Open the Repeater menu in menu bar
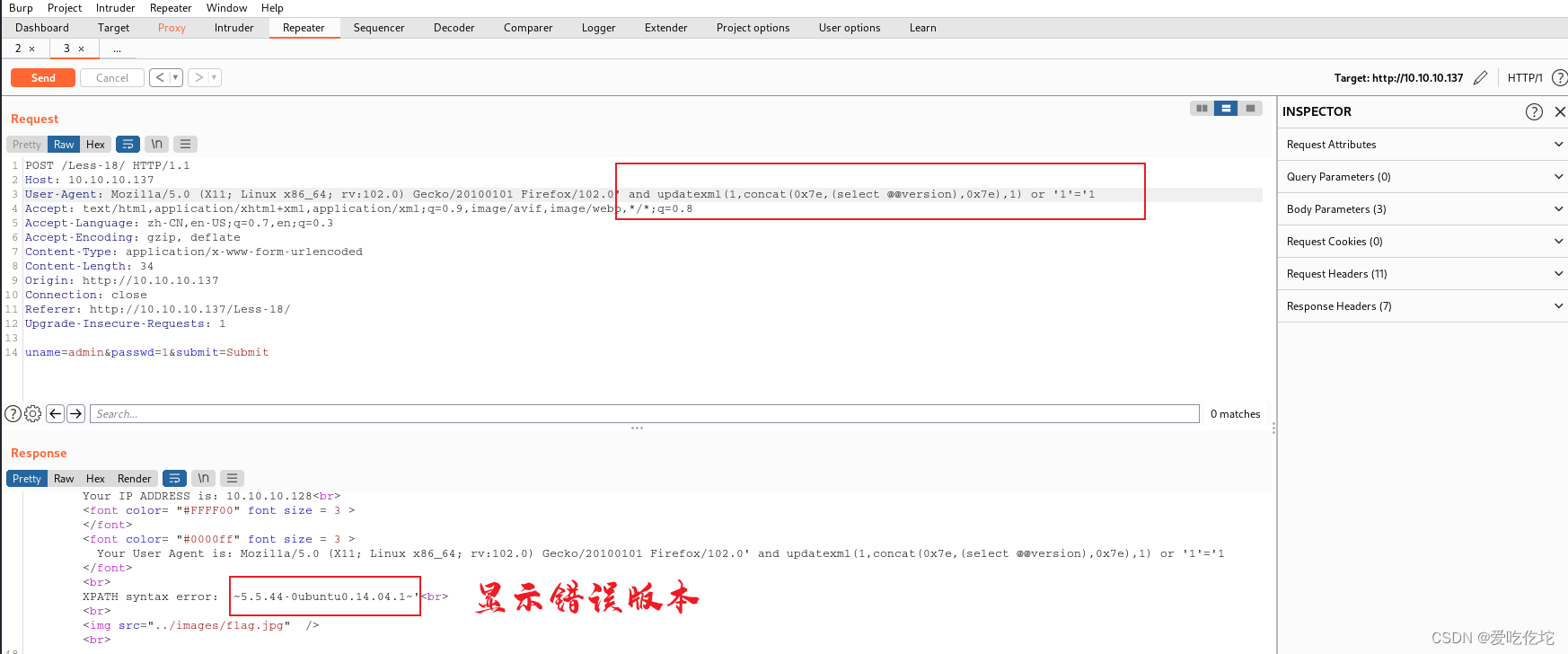 [x=171, y=8]
